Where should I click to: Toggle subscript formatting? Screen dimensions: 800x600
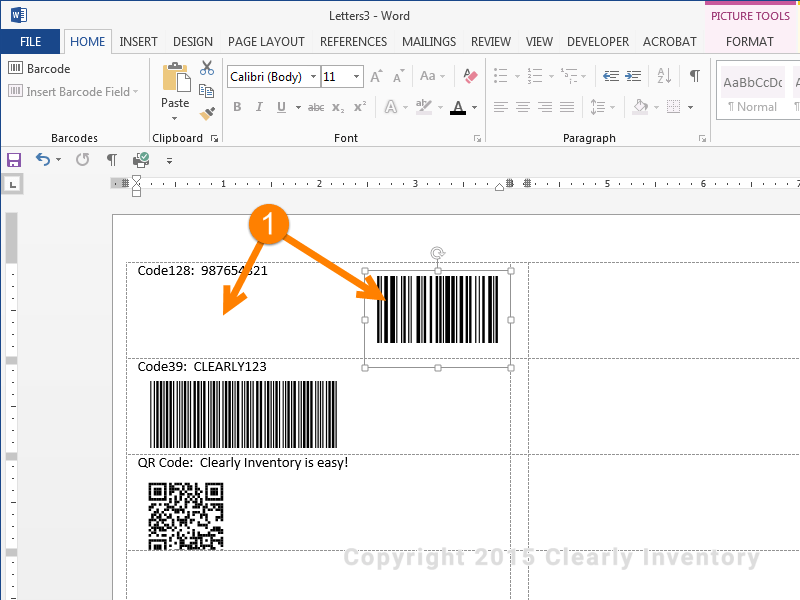point(338,107)
